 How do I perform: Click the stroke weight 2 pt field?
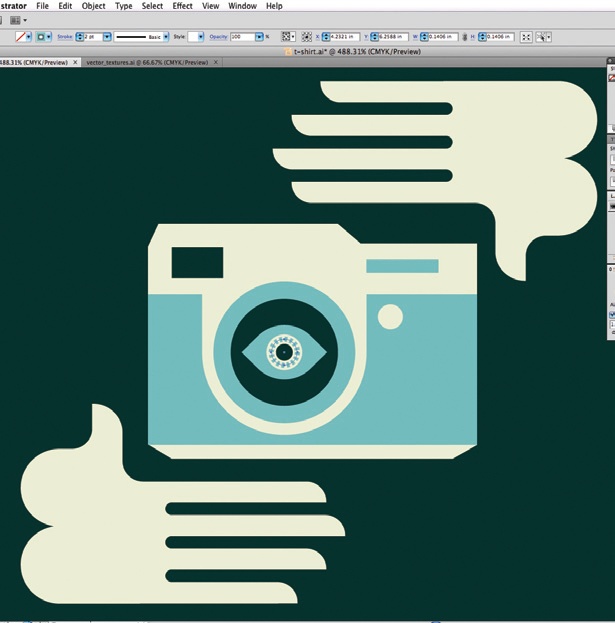pyautogui.click(x=93, y=37)
